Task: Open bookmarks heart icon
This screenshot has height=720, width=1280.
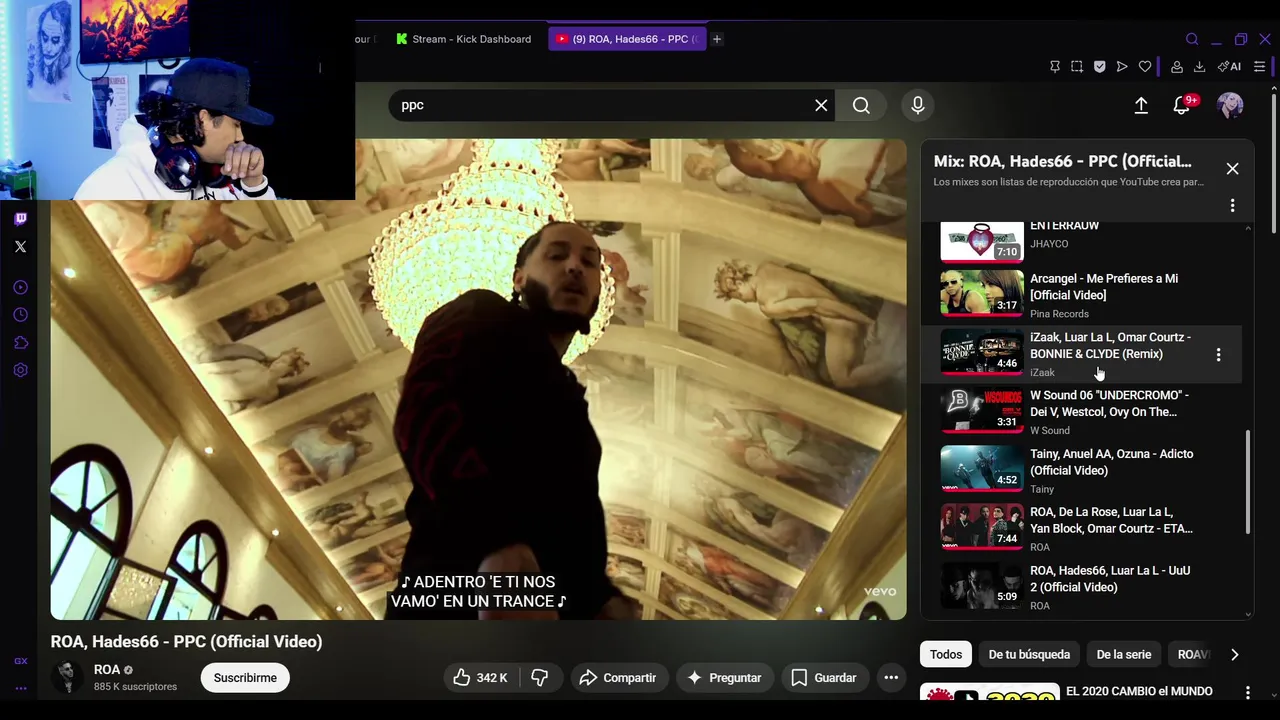Action: click(x=1145, y=67)
